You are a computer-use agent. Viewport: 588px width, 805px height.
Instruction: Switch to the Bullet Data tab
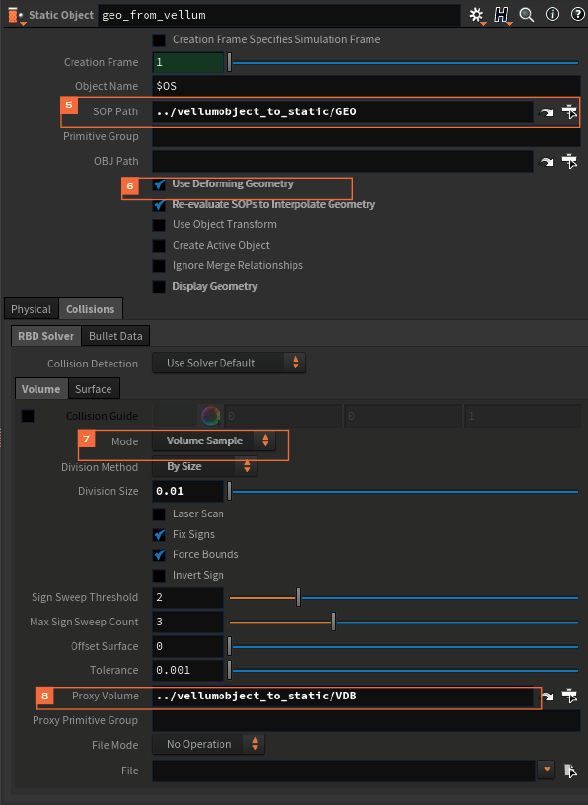tap(116, 336)
